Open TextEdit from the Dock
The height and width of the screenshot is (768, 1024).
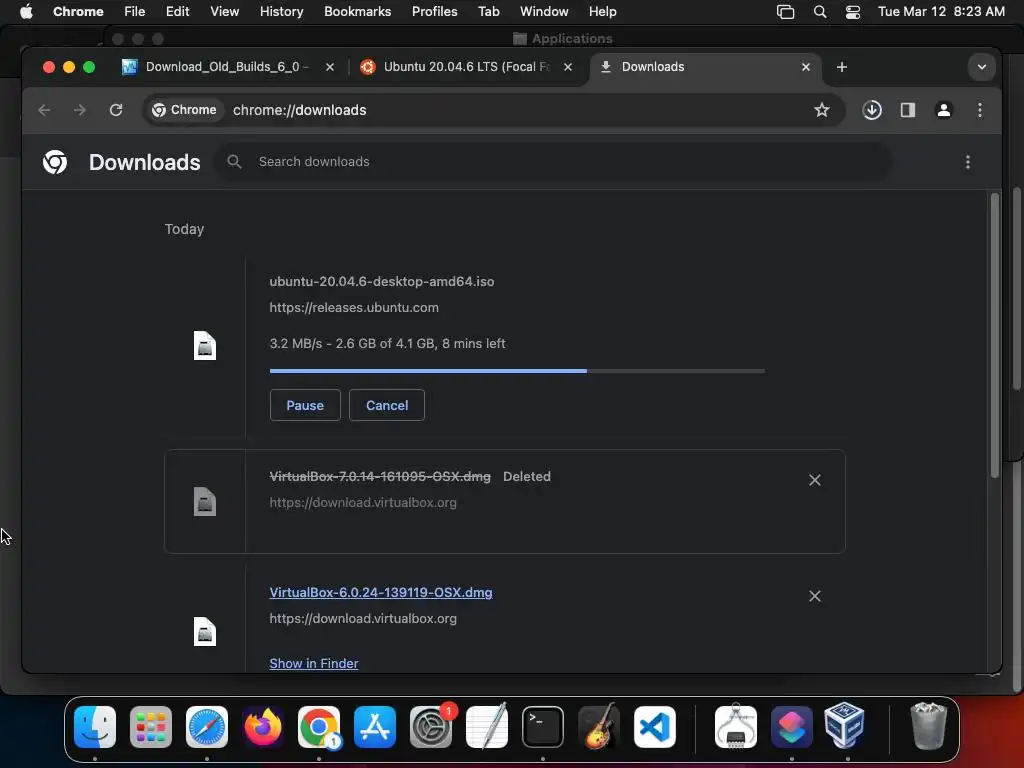(x=487, y=726)
